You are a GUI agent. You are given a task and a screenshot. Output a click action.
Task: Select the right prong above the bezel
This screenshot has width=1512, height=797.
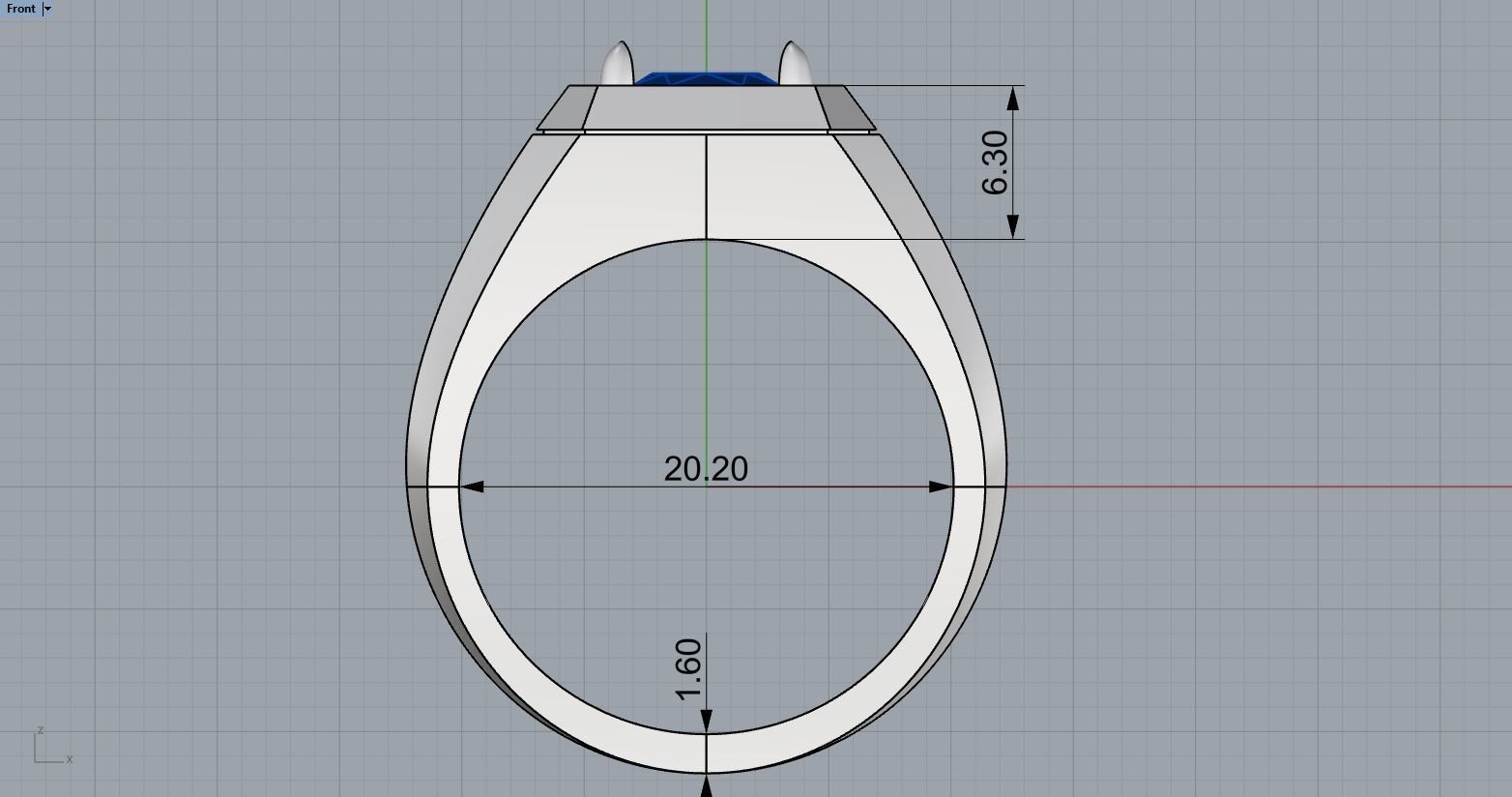(x=795, y=63)
